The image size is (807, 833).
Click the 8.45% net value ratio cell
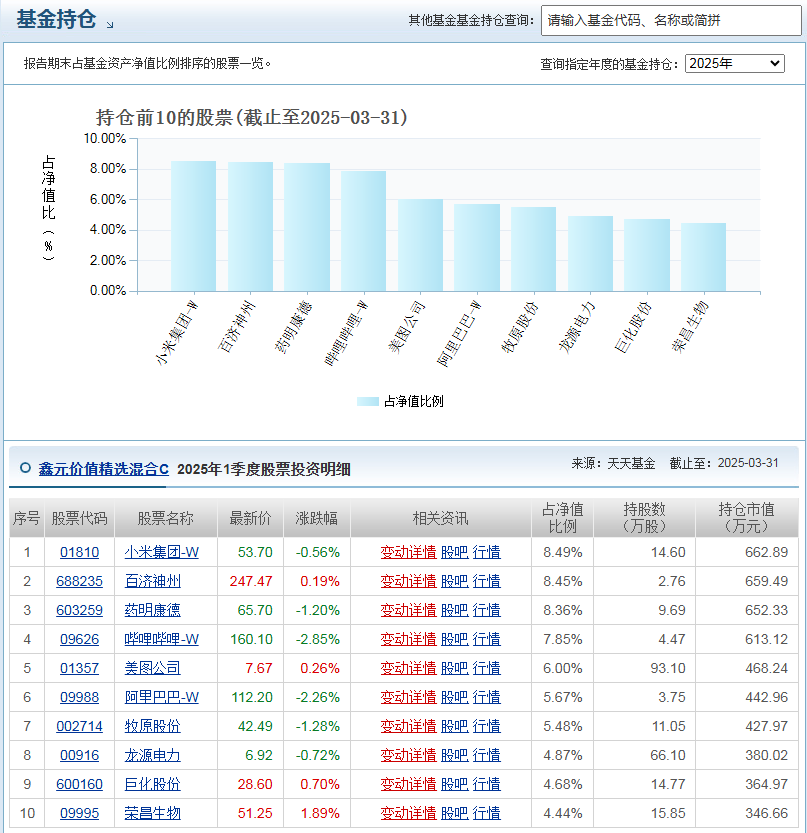pyautogui.click(x=563, y=581)
